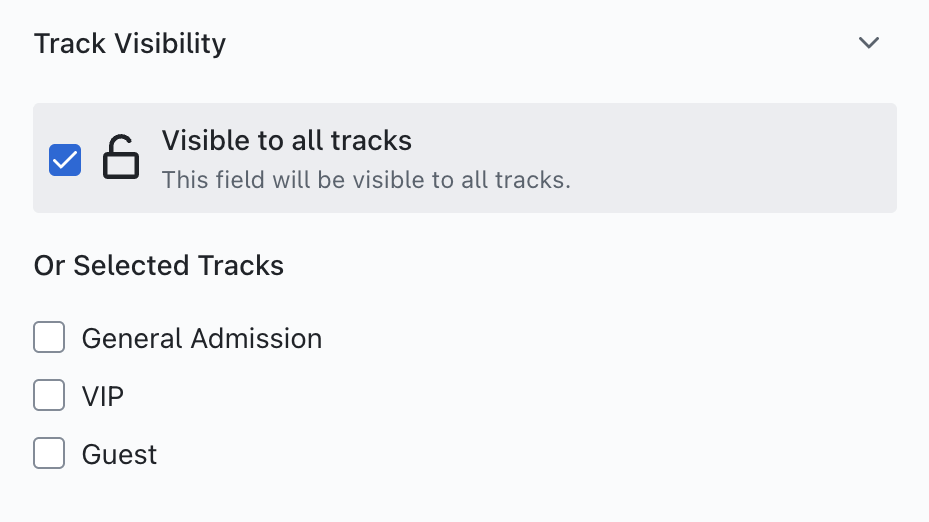Click the empty box left of VIP
This screenshot has width=929, height=522.
point(49,396)
